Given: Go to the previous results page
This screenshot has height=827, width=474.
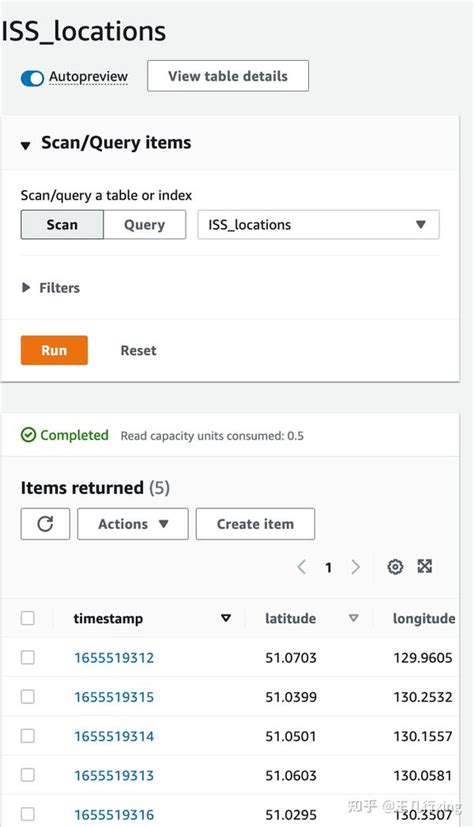Looking at the screenshot, I should pos(302,567).
